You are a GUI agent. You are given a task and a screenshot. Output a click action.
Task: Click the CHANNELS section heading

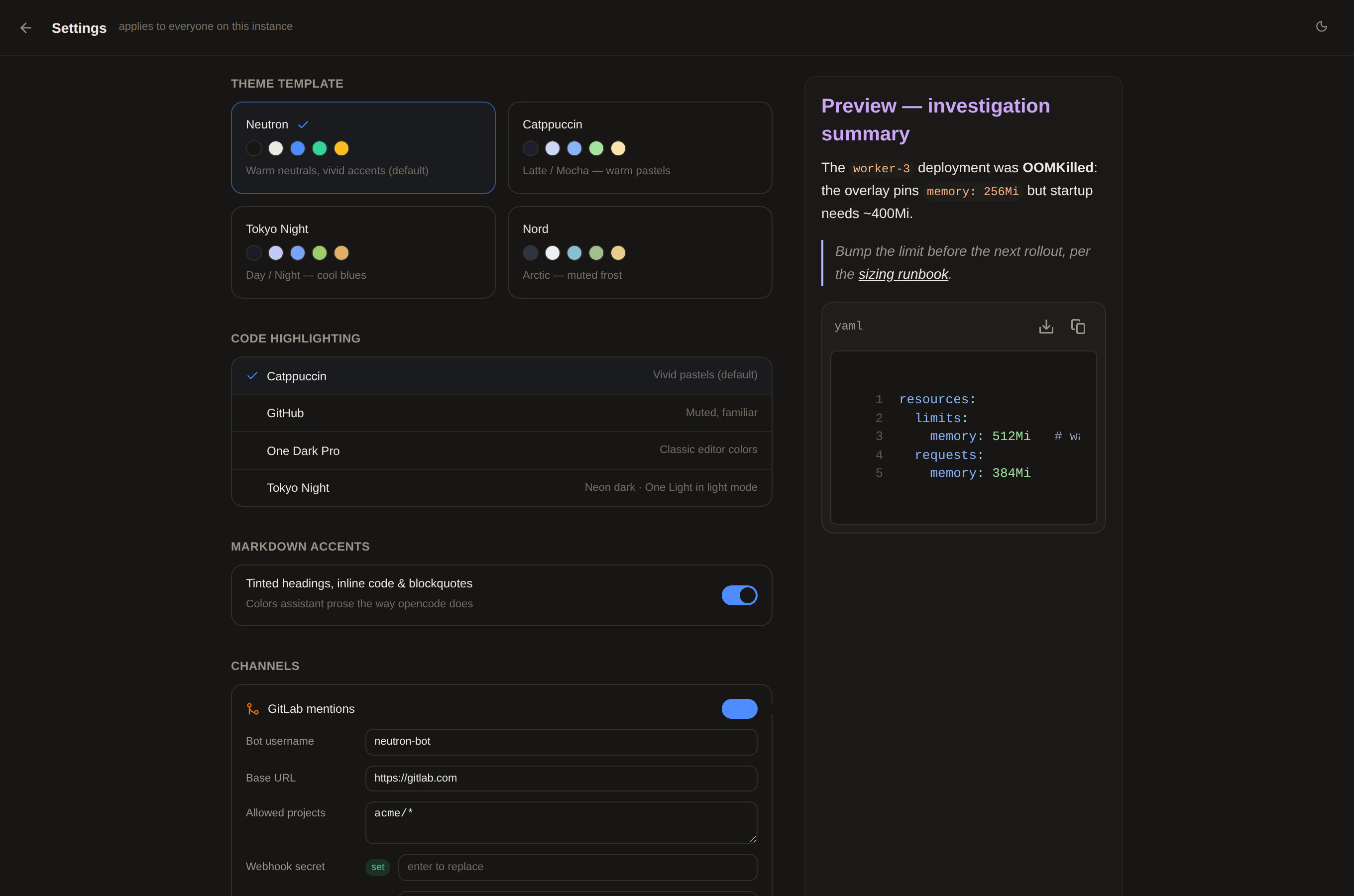[265, 667]
